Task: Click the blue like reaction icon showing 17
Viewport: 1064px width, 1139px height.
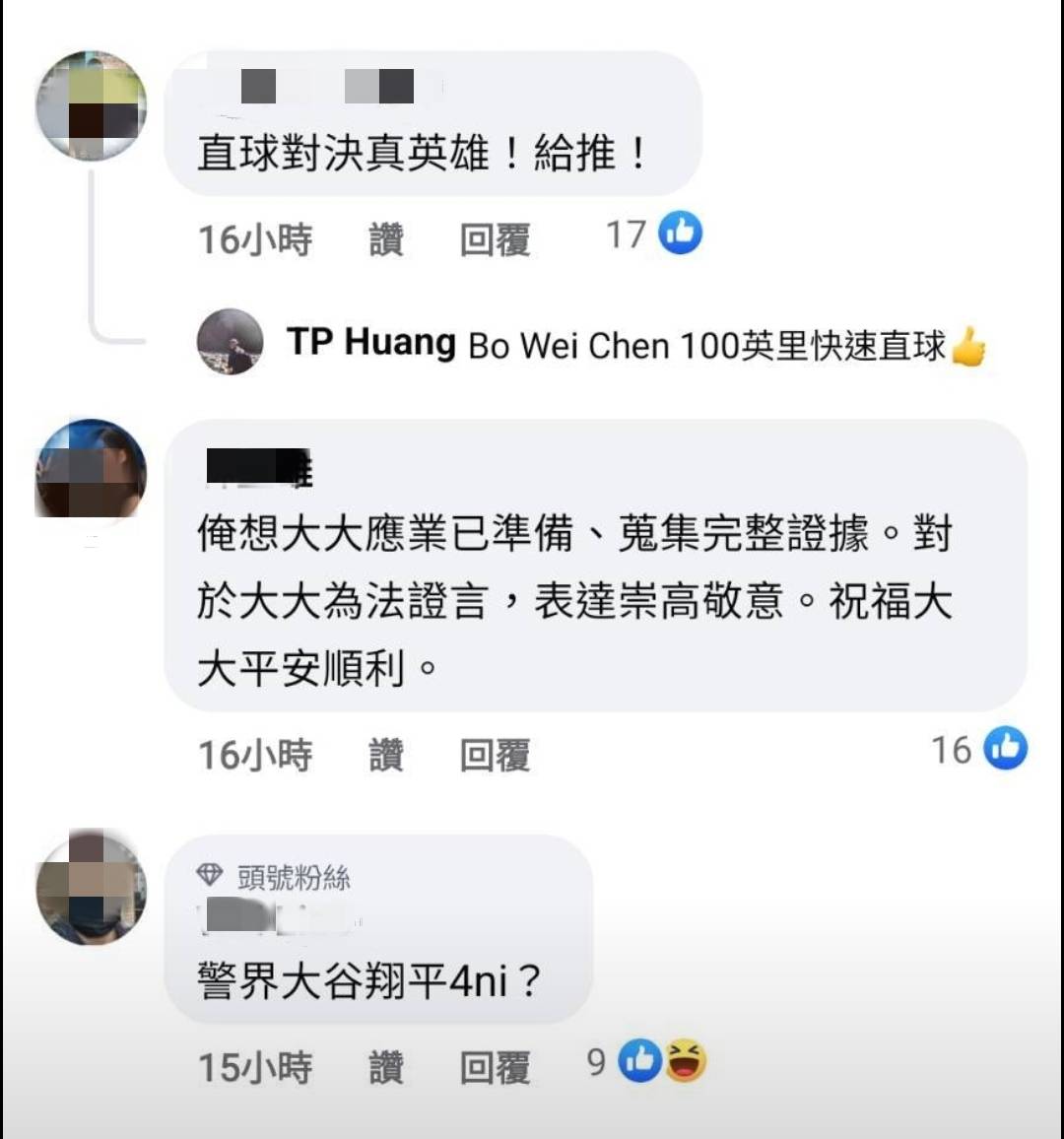Action: point(680,234)
